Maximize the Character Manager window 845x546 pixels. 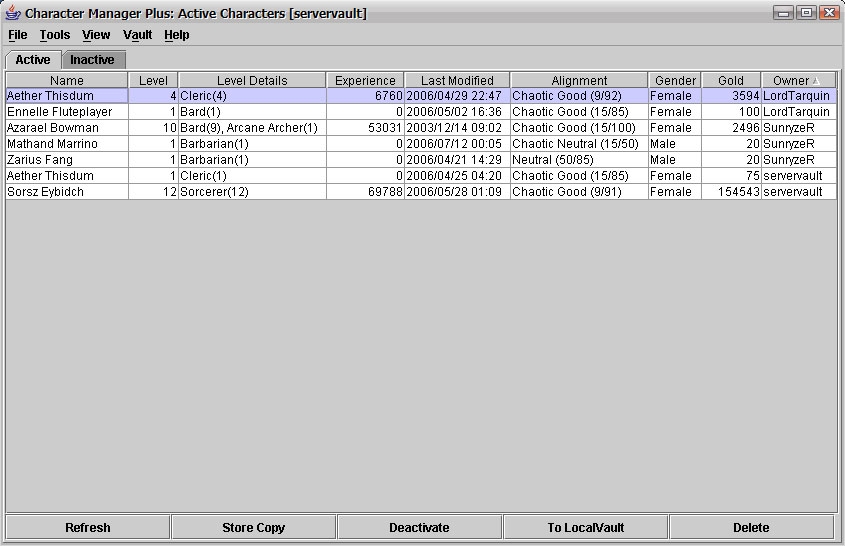(x=807, y=13)
